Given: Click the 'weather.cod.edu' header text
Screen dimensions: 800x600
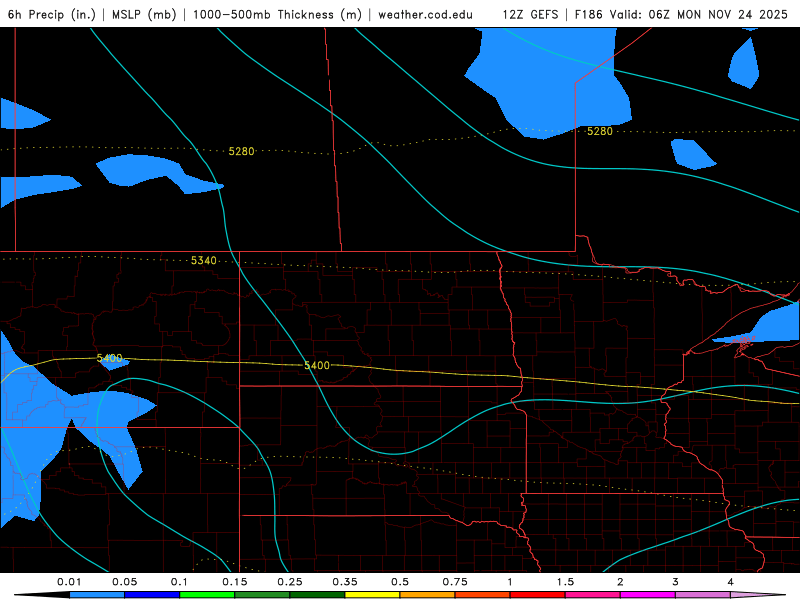Looking at the screenshot, I should point(426,14).
